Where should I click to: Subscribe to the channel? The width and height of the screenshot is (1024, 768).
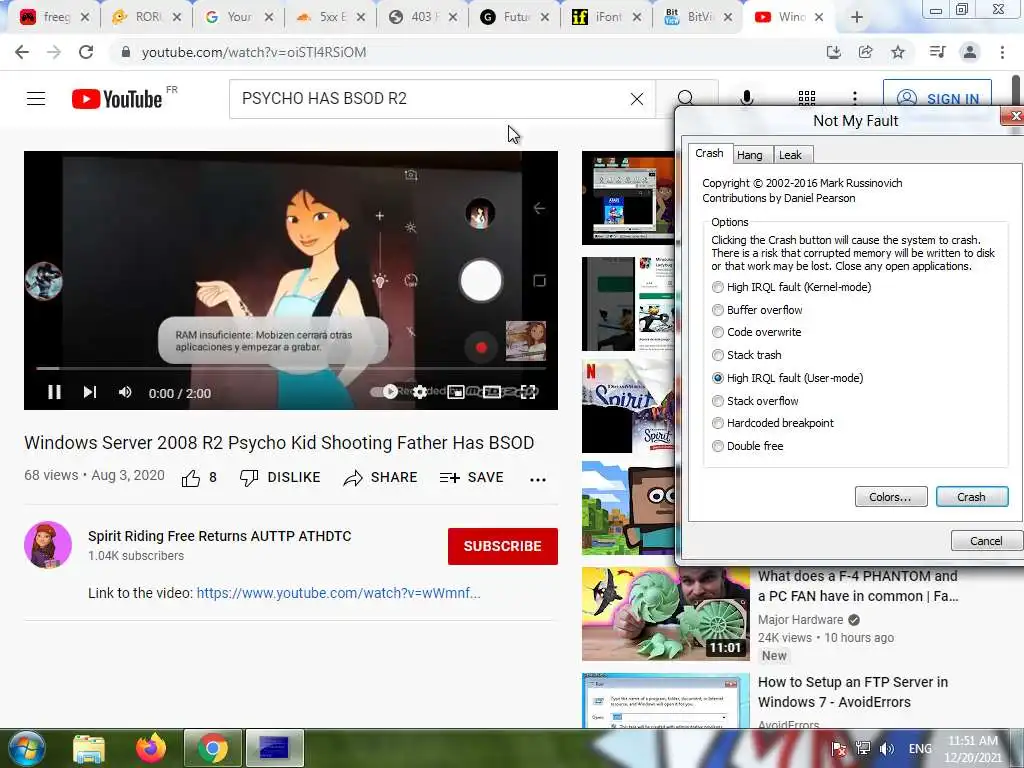click(503, 546)
